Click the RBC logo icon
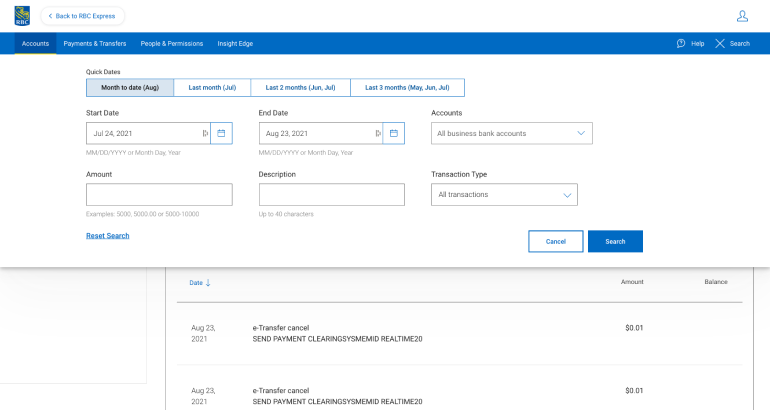The height and width of the screenshot is (410, 770). point(22,16)
